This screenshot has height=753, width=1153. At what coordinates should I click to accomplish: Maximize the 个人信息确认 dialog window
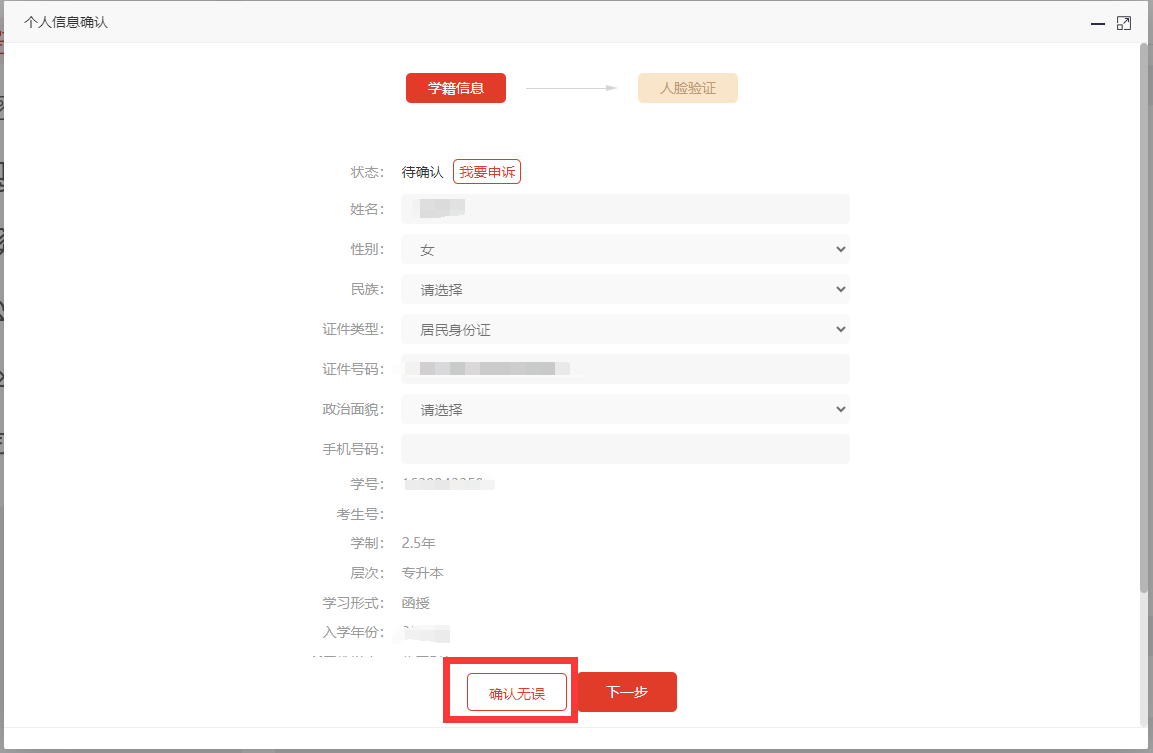[x=1124, y=23]
